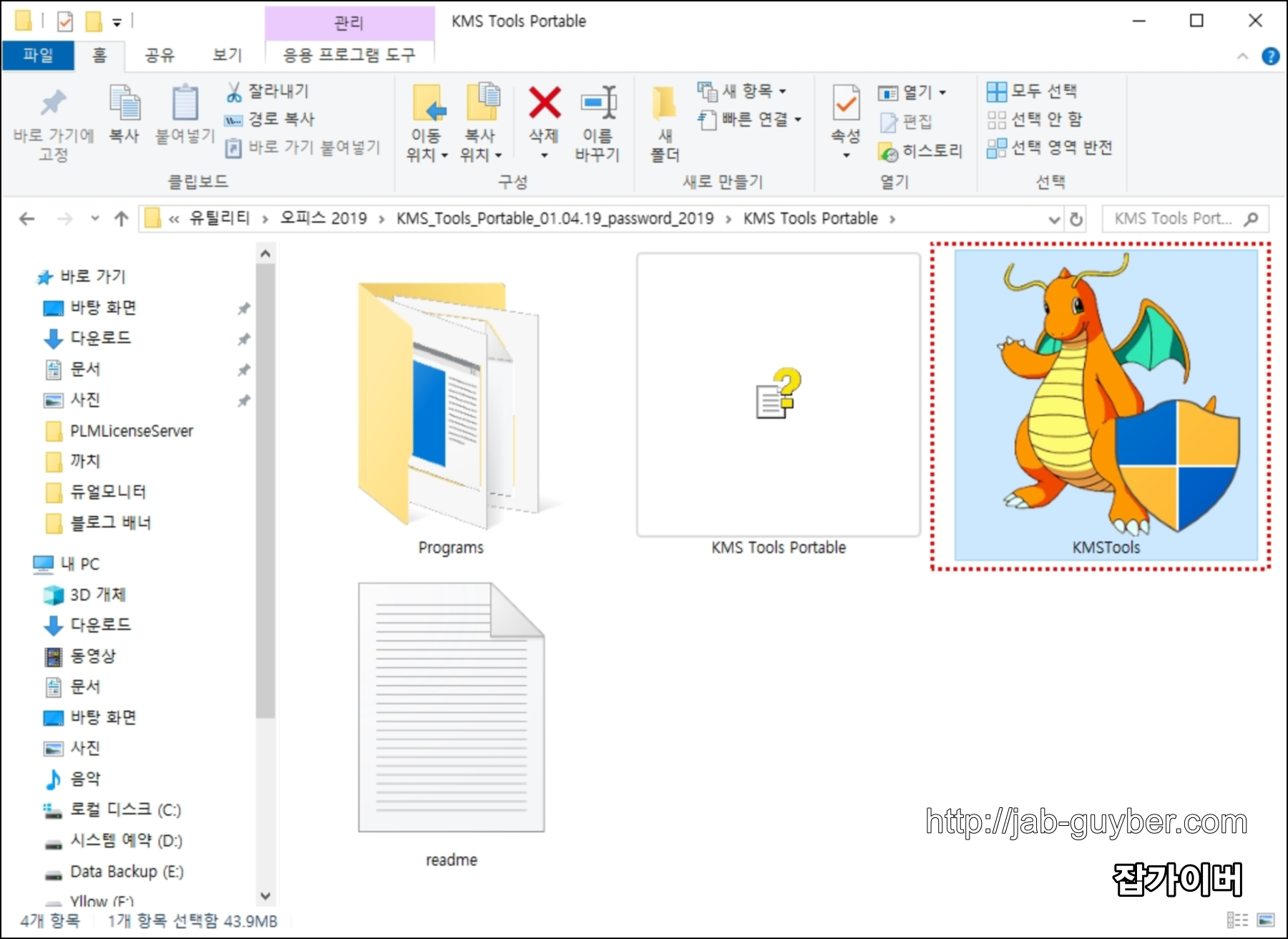
Task: Click the Manage (관리) contextual tab
Action: [349, 23]
